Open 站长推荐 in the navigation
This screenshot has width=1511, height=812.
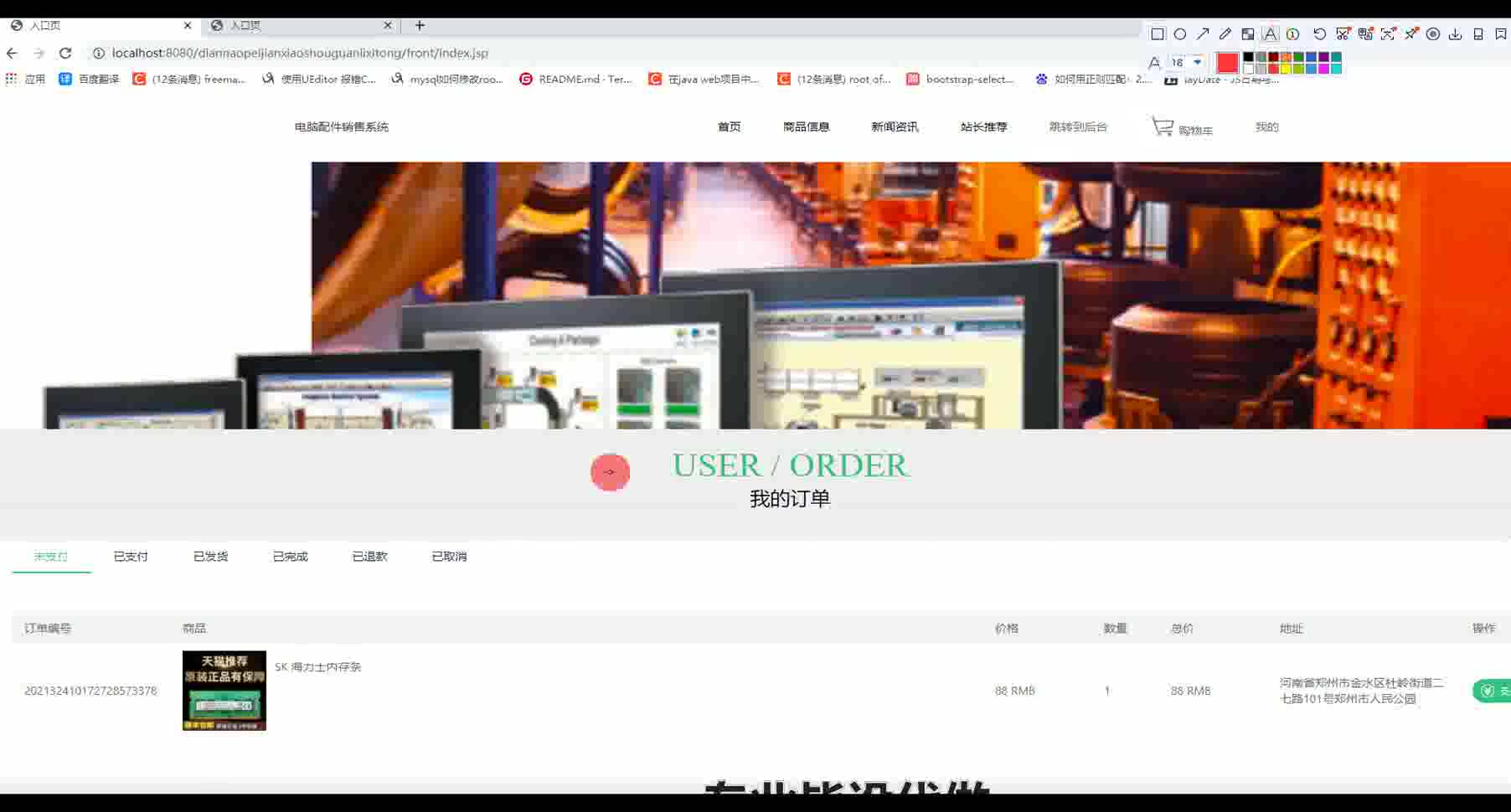click(x=984, y=127)
